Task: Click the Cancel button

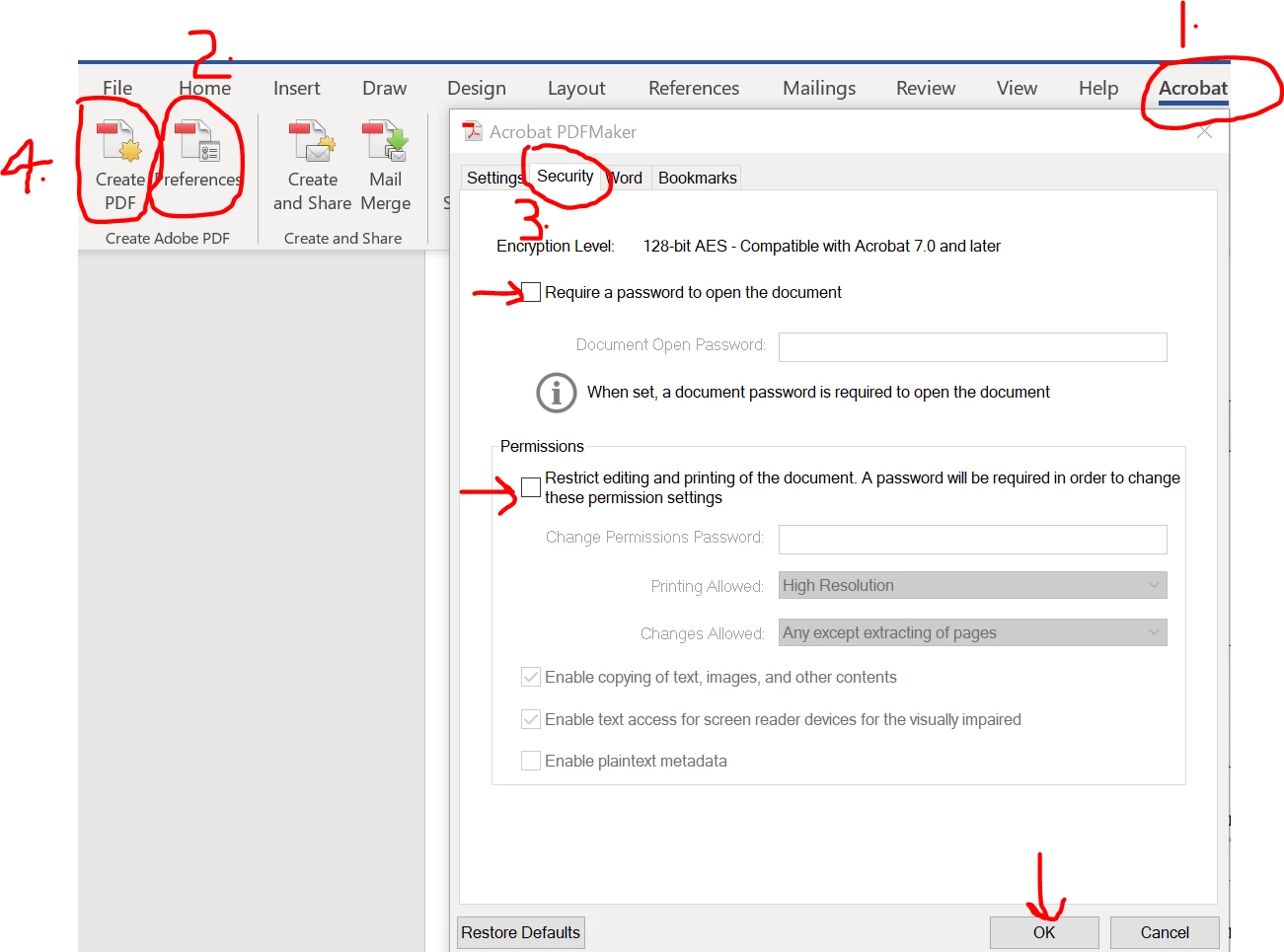Action: [1165, 932]
